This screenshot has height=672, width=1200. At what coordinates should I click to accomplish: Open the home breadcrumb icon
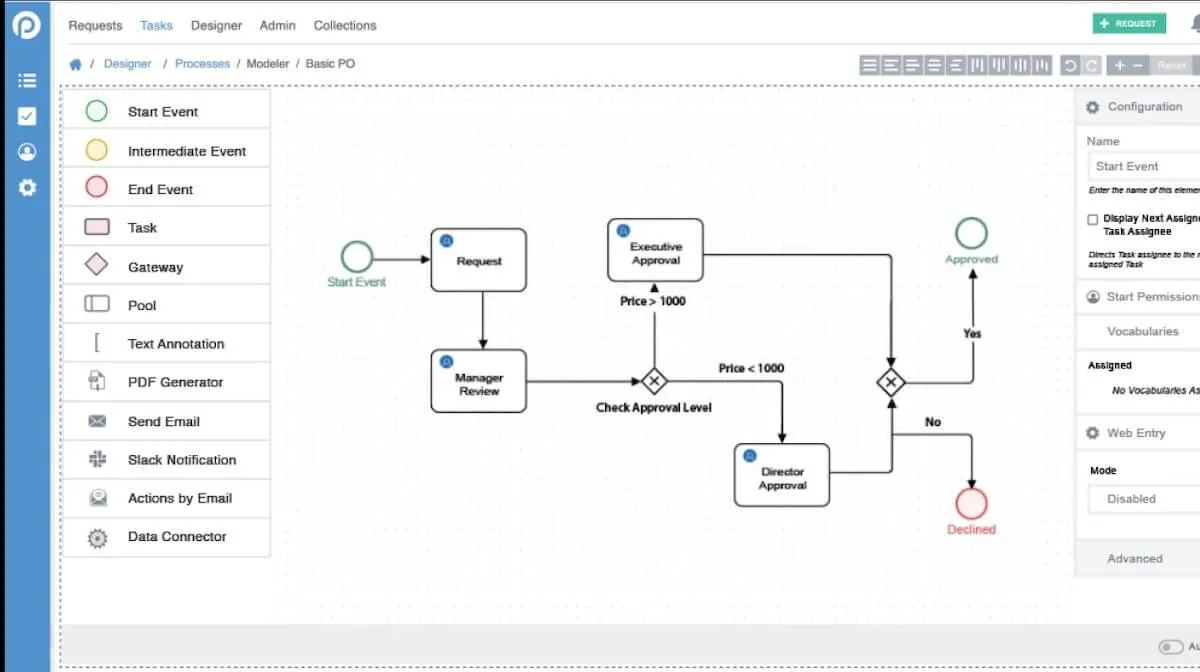click(x=75, y=64)
